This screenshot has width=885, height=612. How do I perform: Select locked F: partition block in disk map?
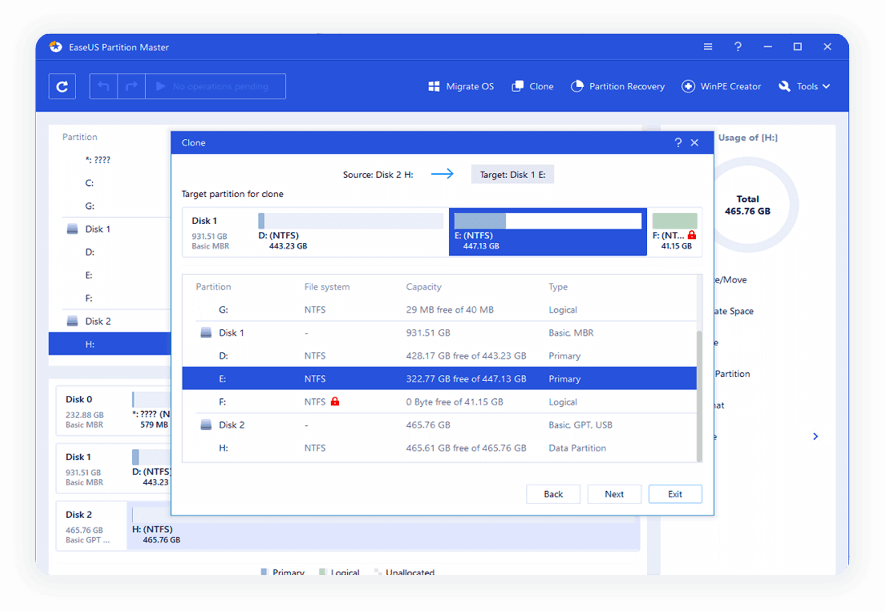tap(675, 231)
